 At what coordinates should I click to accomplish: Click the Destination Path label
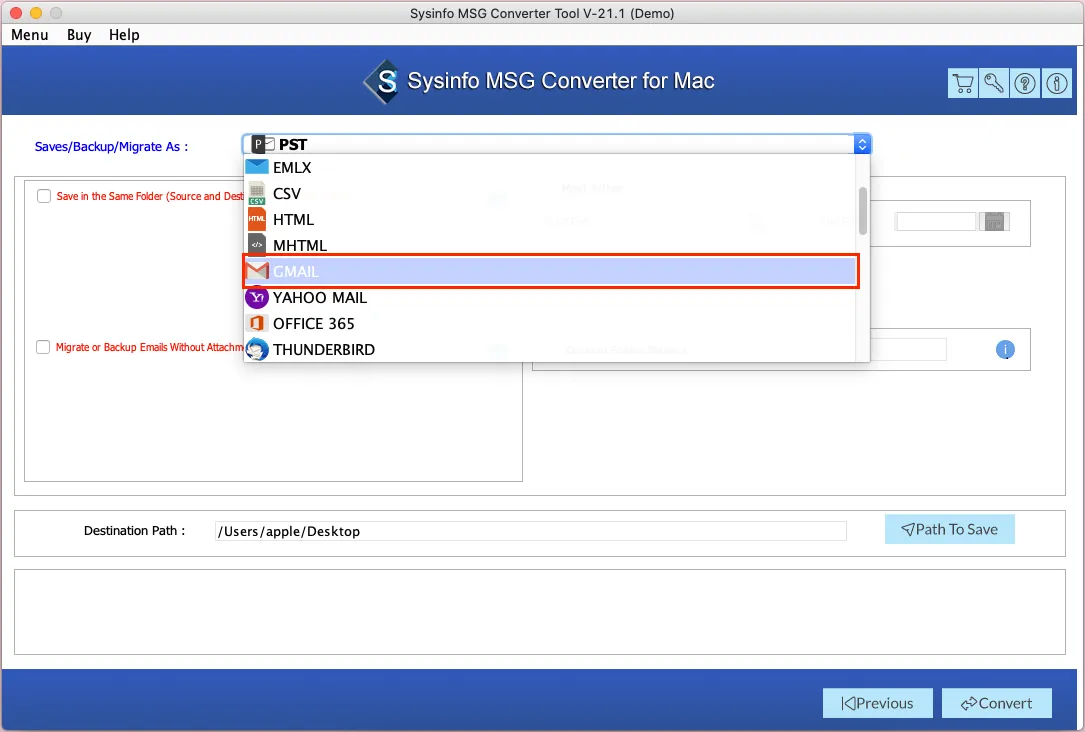coord(134,531)
